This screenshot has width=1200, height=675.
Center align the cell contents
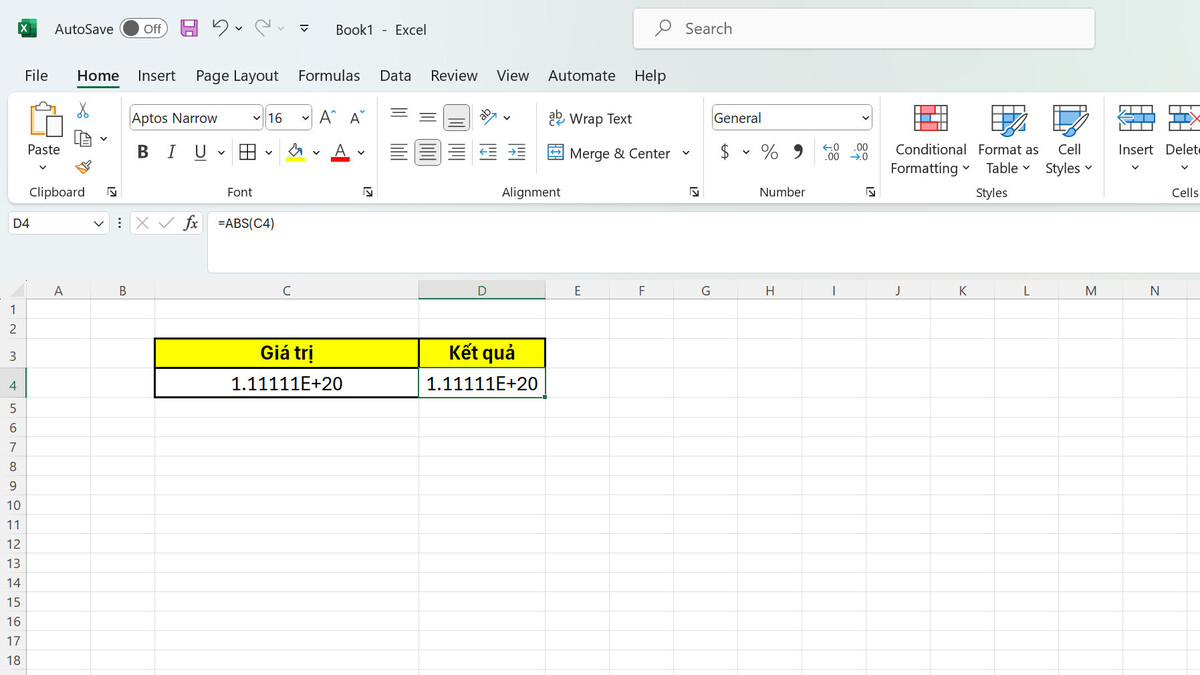tap(427, 152)
